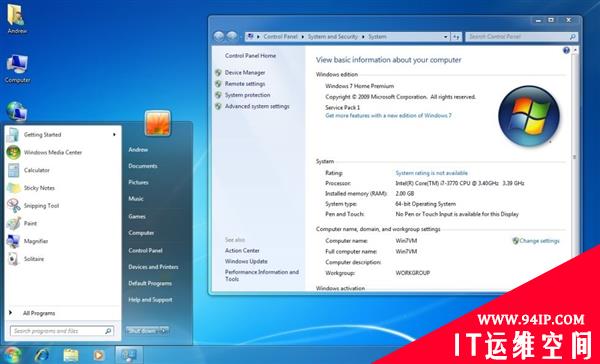The width and height of the screenshot is (600, 364).
Task: Open Devices and Printers
Action: pos(153,267)
